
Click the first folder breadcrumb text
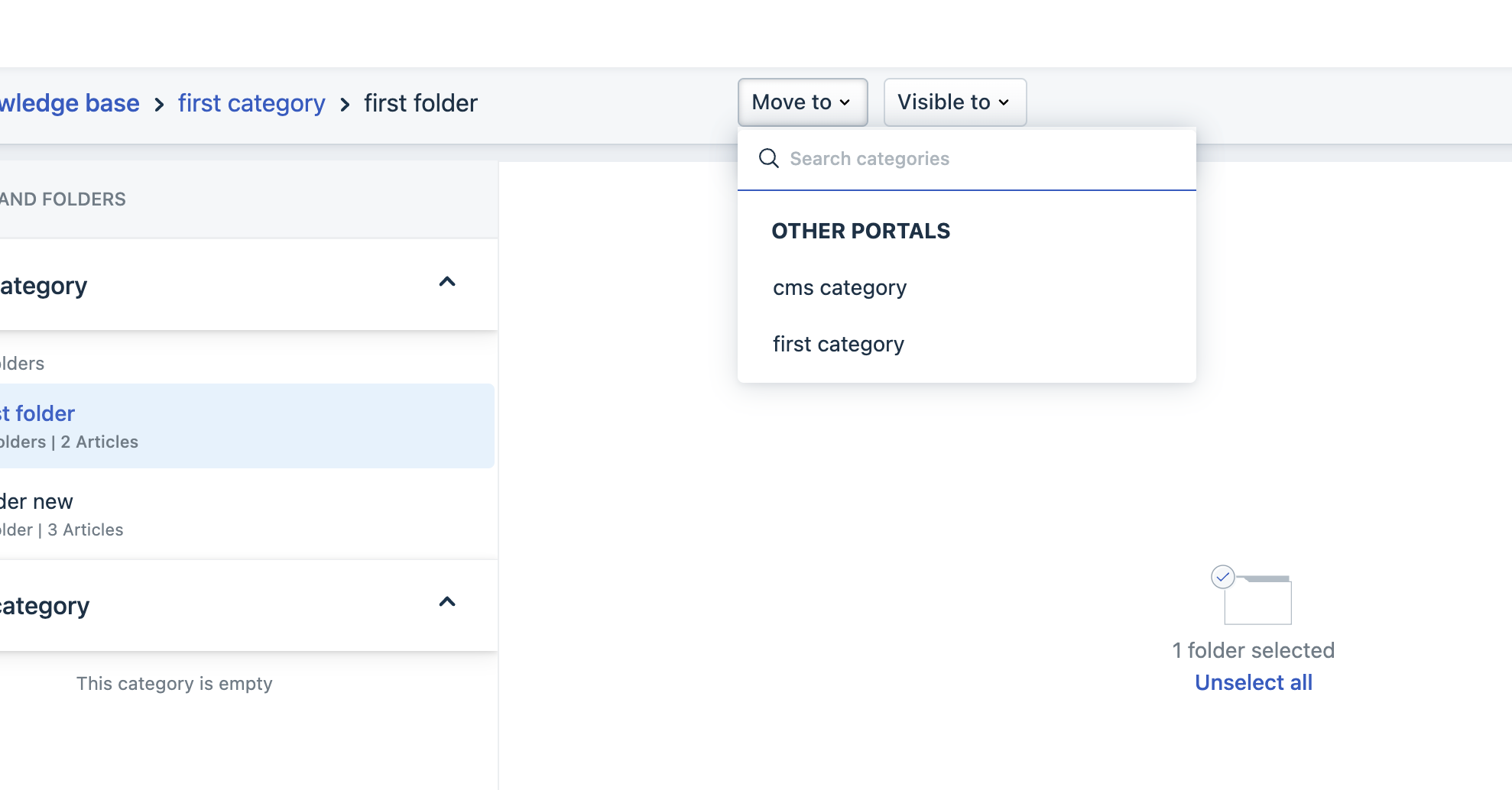pyautogui.click(x=420, y=103)
